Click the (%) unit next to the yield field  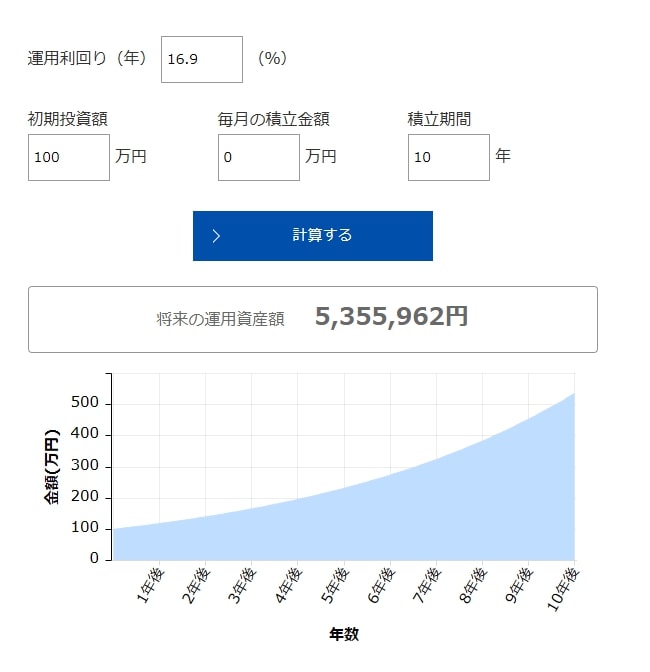272,59
